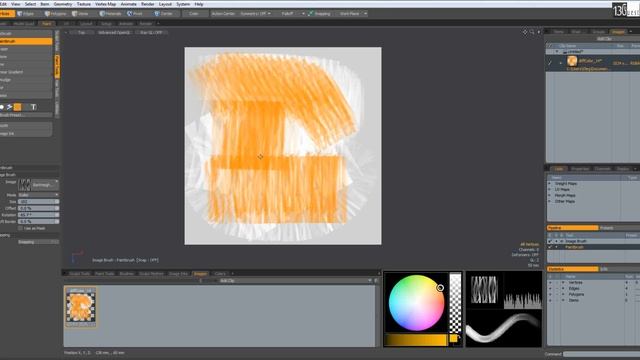
Task: Open the Falloff dropdown
Action: (293, 13)
